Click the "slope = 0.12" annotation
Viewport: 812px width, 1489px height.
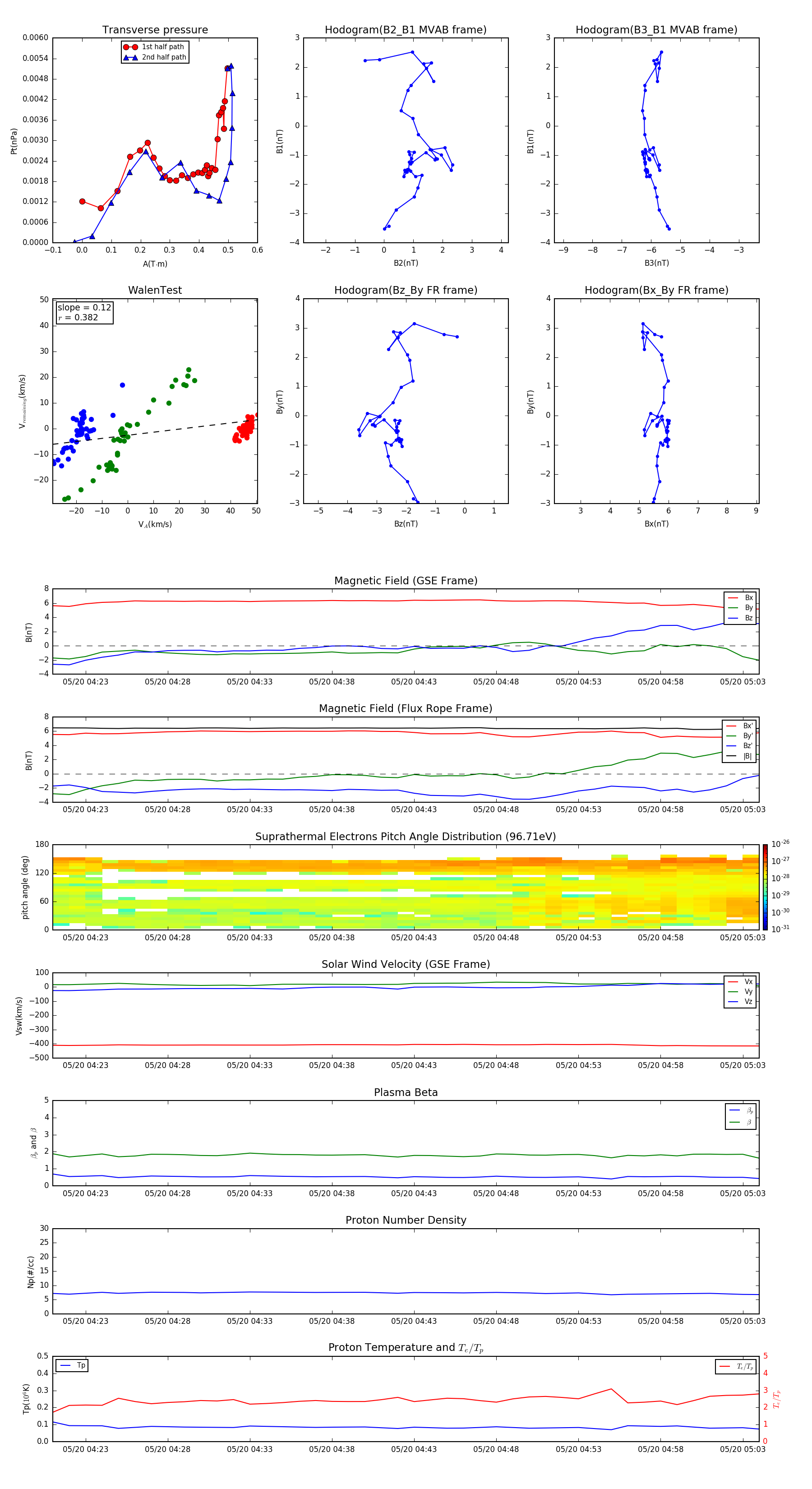pos(84,308)
